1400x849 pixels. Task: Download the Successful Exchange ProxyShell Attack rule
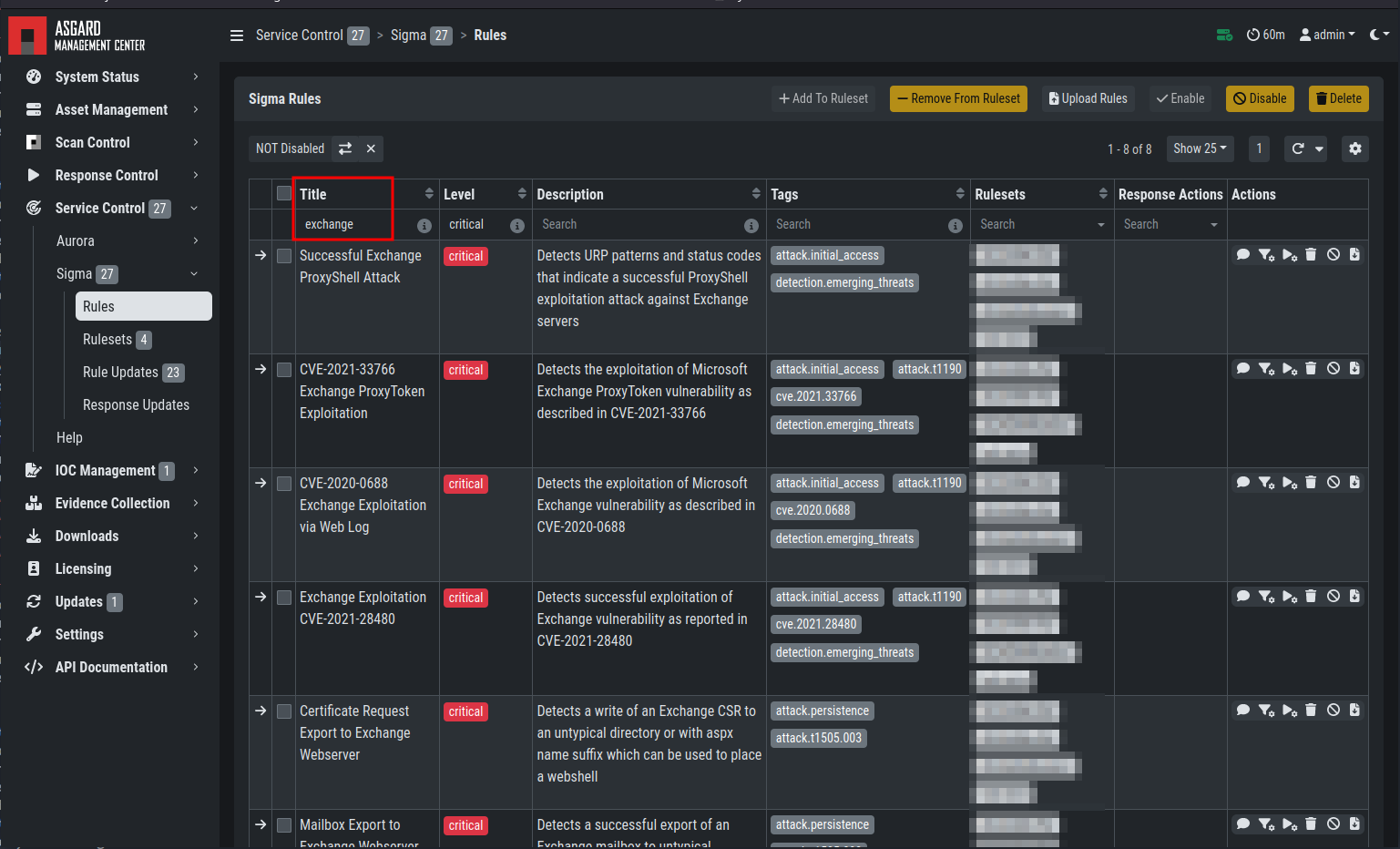(x=1354, y=255)
